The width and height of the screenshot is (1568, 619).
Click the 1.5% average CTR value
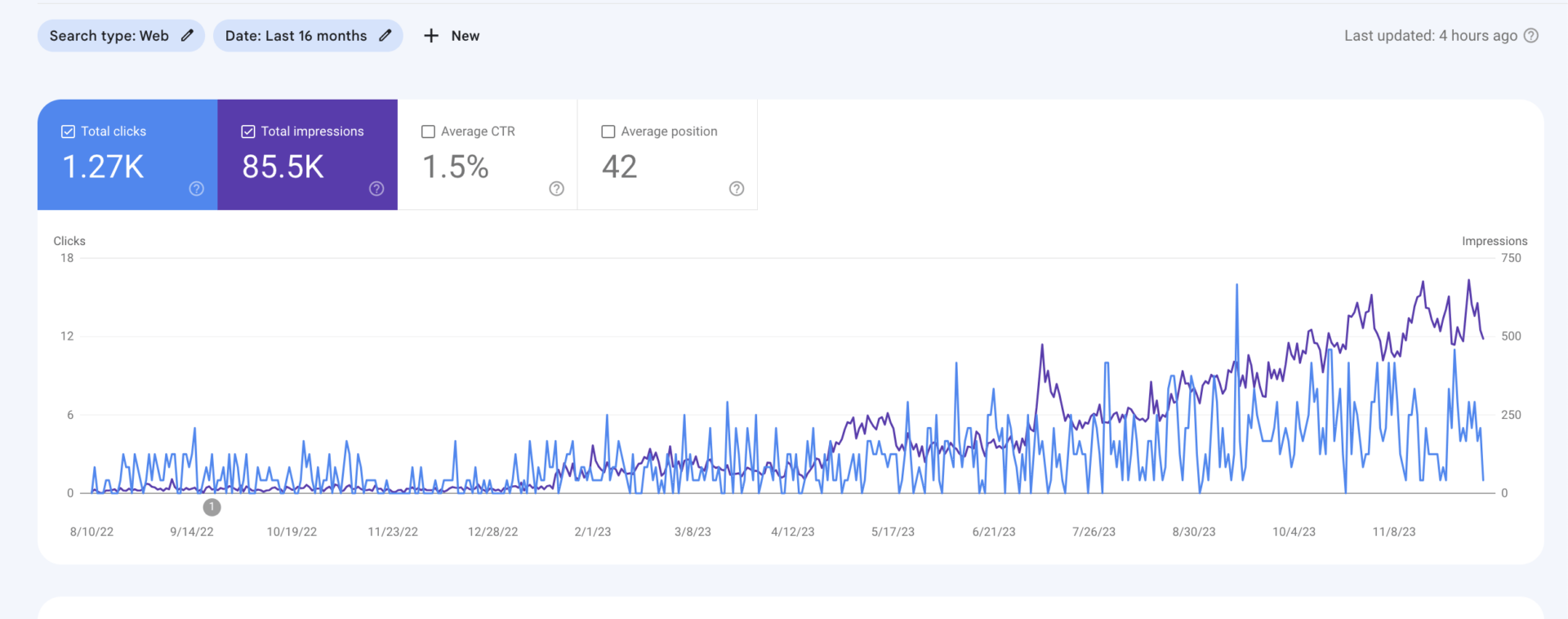(x=456, y=167)
